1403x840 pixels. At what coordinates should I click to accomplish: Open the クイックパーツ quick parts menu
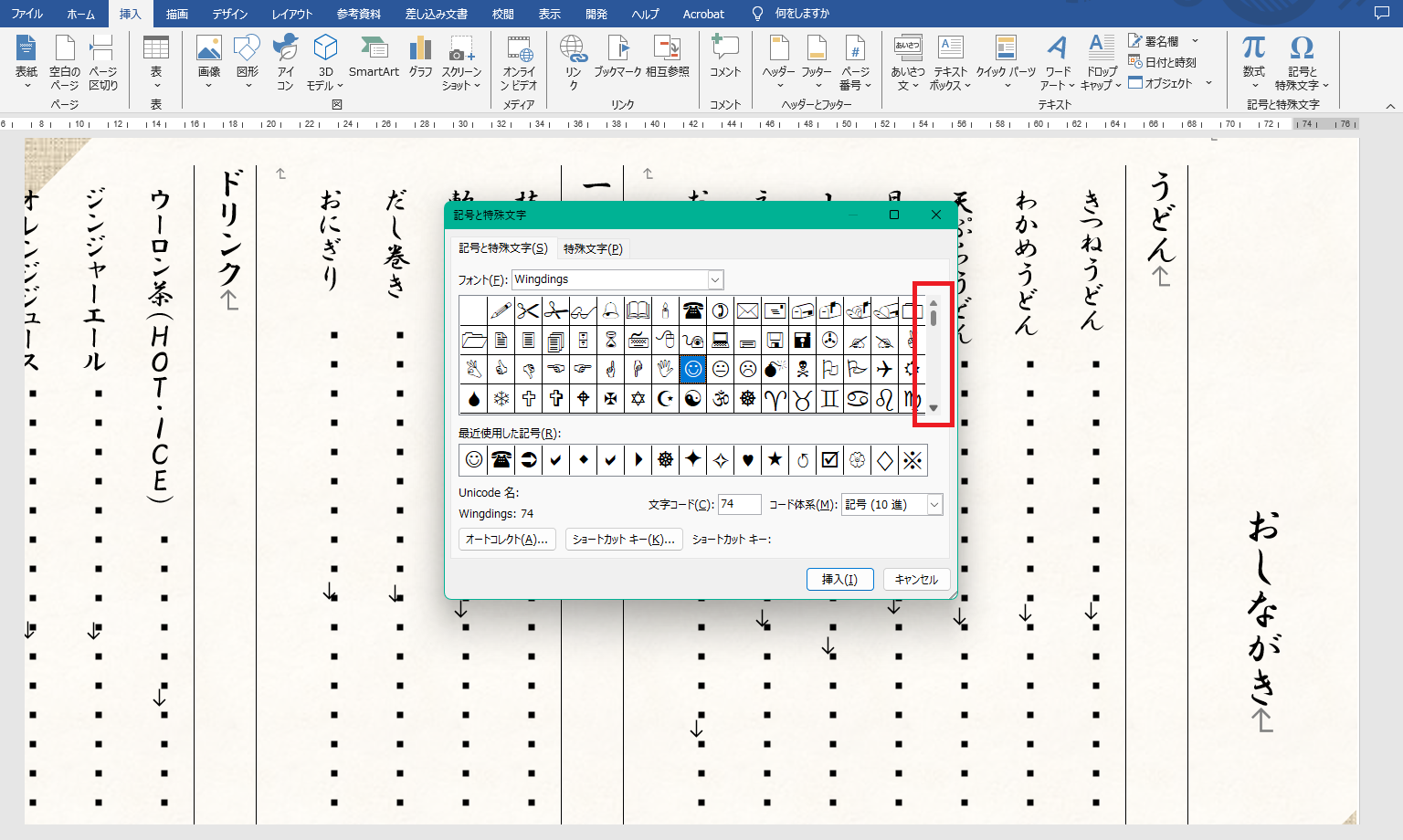pos(1006,62)
